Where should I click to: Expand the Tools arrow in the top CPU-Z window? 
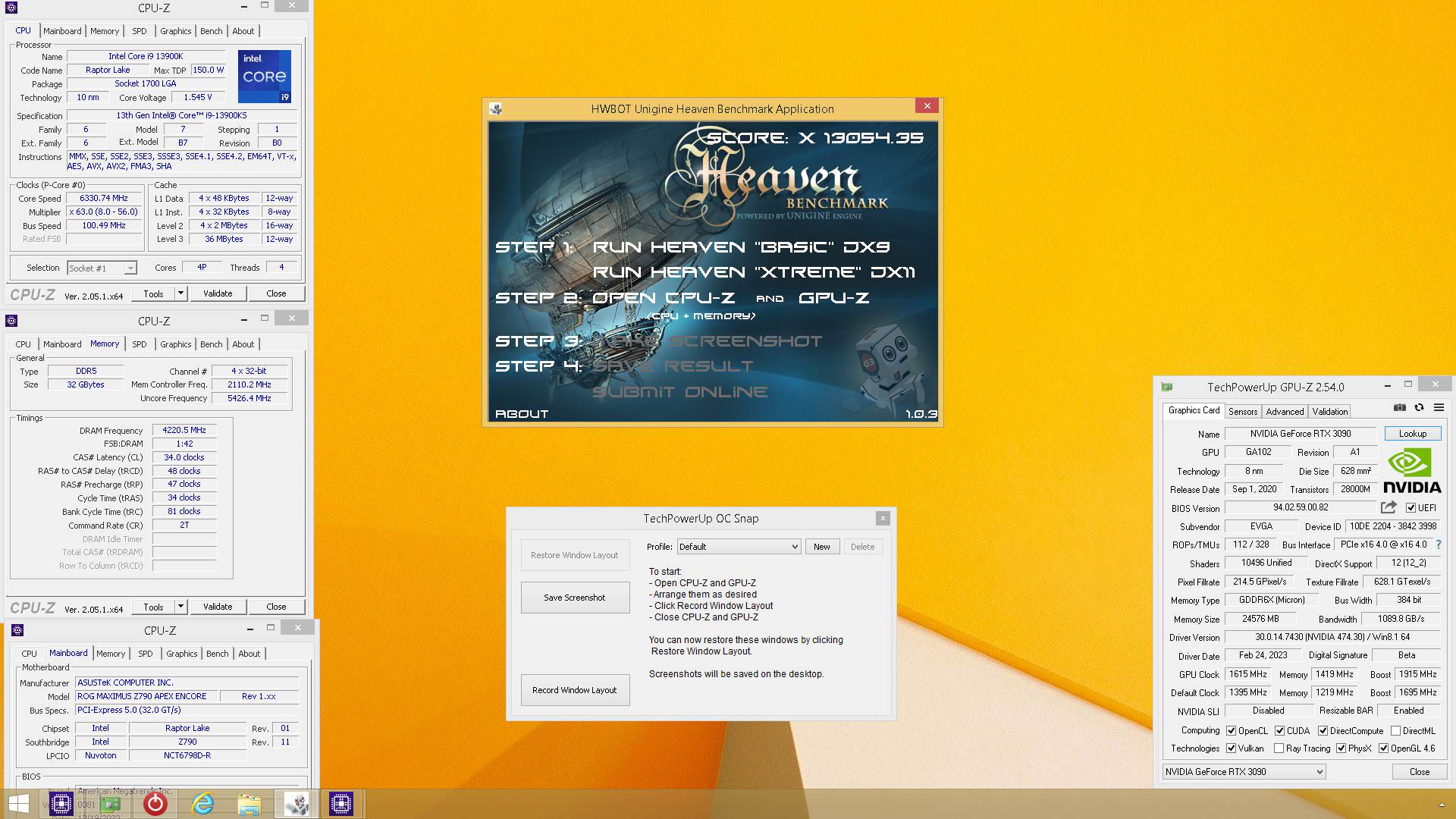180,293
